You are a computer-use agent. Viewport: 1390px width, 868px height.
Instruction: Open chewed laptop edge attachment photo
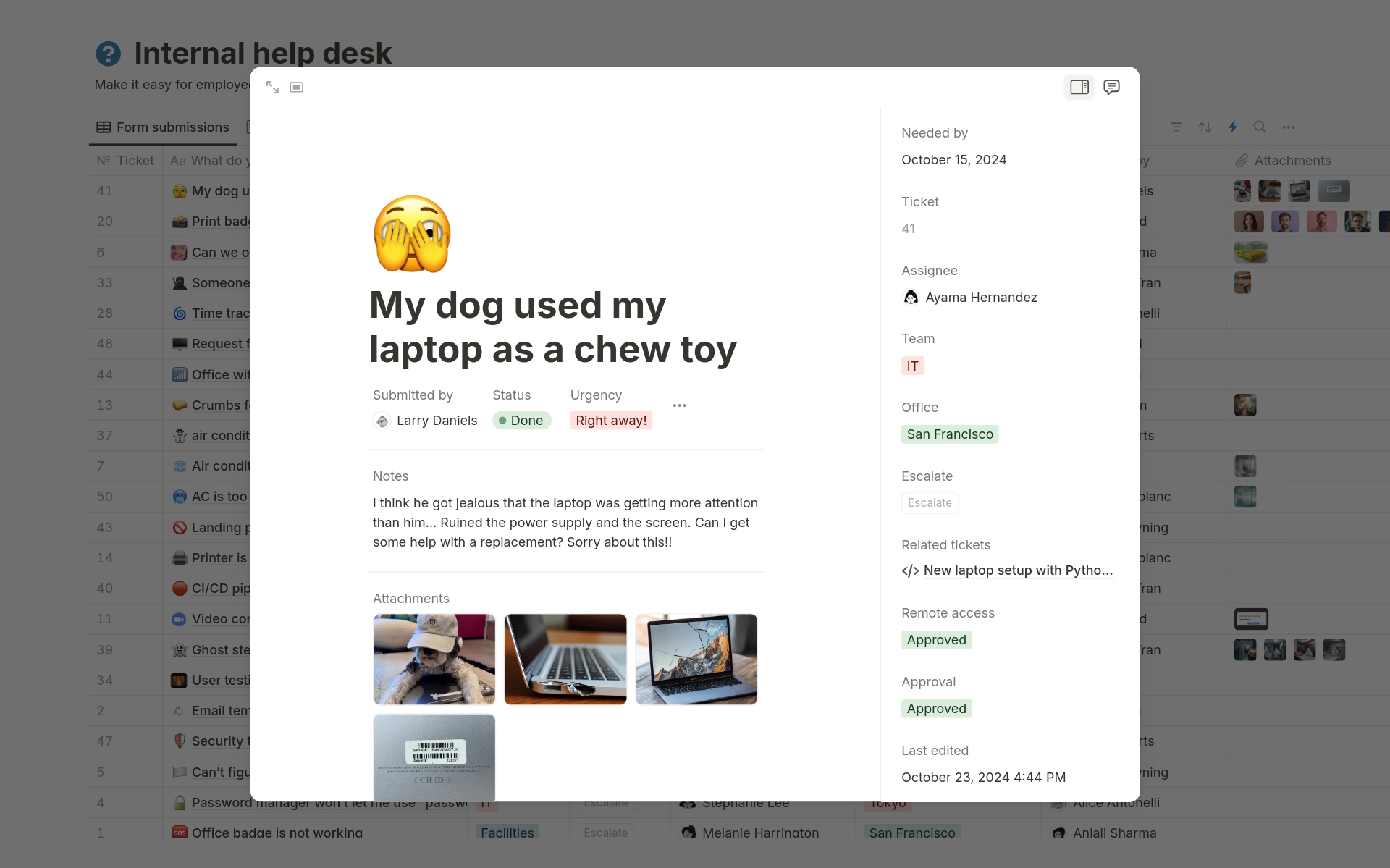tap(565, 659)
